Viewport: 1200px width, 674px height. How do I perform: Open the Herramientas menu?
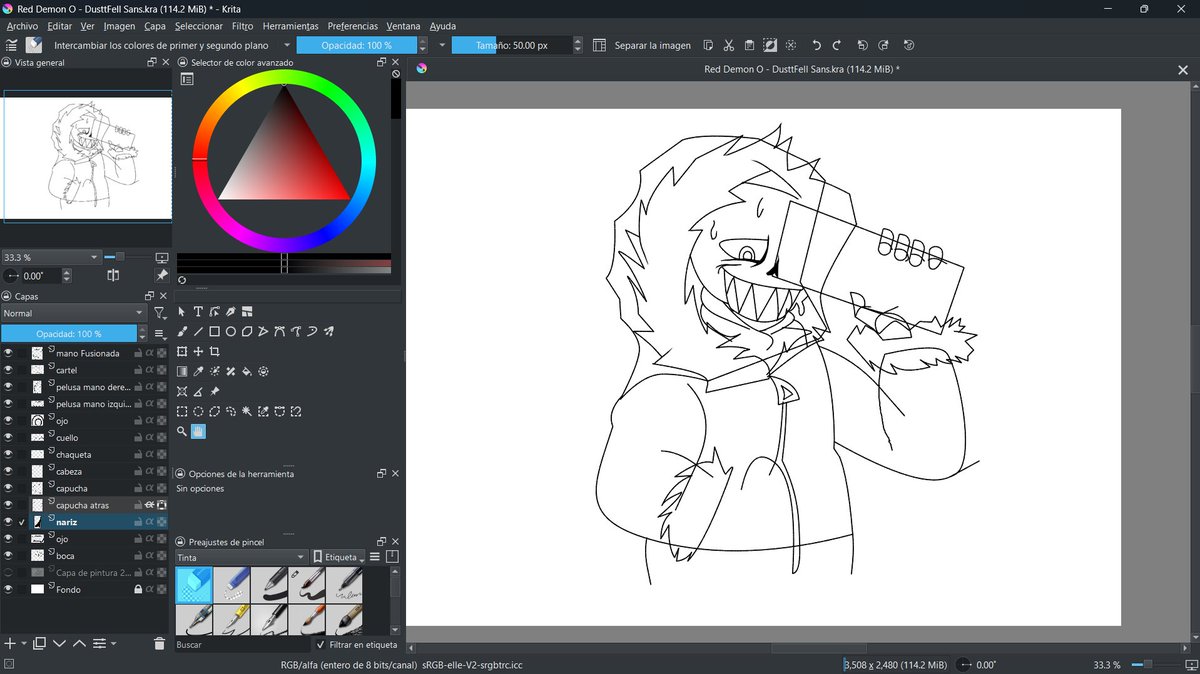tap(290, 26)
